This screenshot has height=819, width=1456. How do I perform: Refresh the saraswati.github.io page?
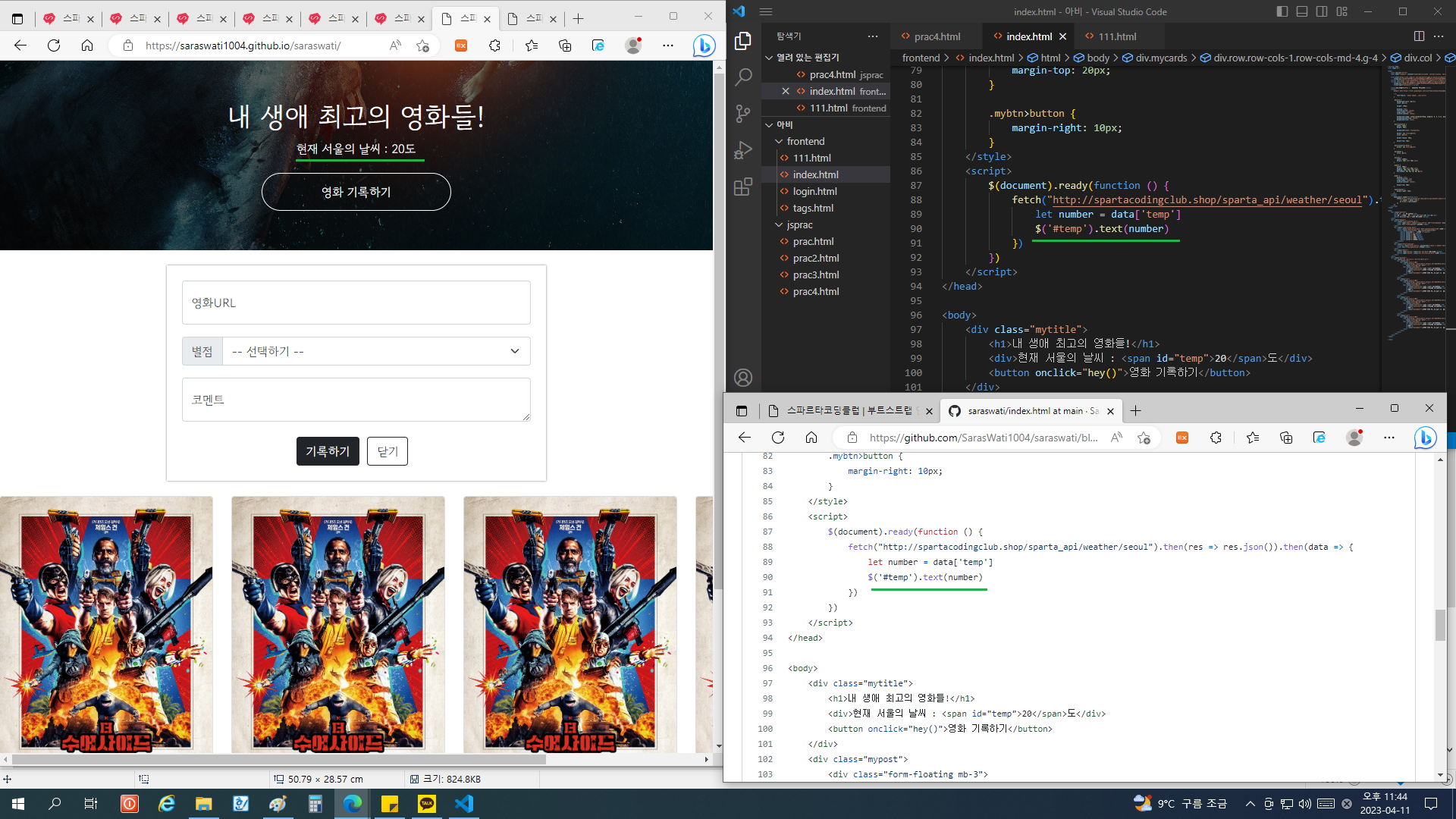click(x=54, y=45)
